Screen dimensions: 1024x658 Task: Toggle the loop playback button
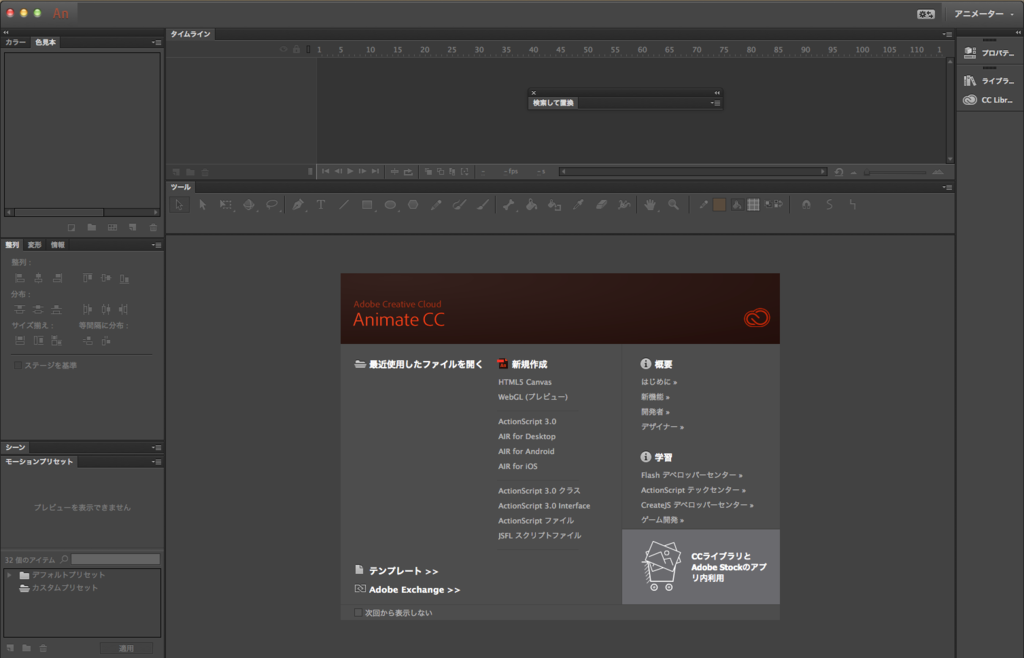tap(408, 172)
